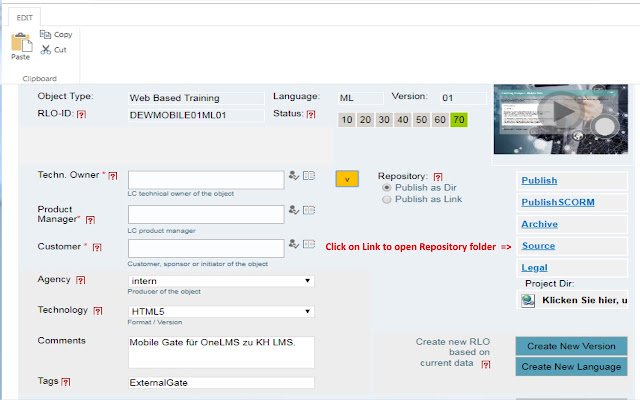Click the Cut scissors icon
The image size is (640, 400).
click(x=45, y=50)
